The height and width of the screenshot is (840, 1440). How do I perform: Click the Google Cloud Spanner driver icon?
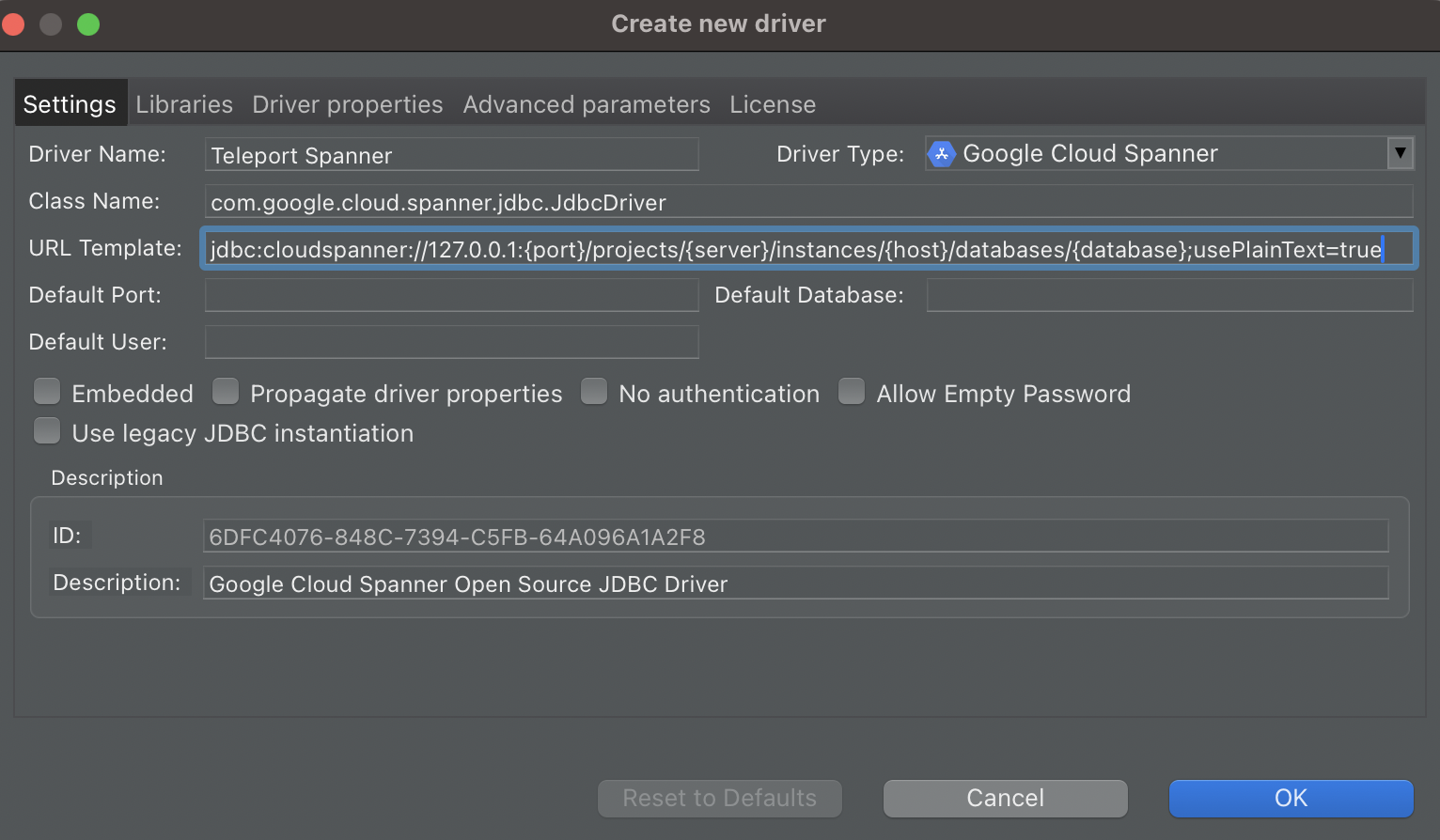(941, 153)
